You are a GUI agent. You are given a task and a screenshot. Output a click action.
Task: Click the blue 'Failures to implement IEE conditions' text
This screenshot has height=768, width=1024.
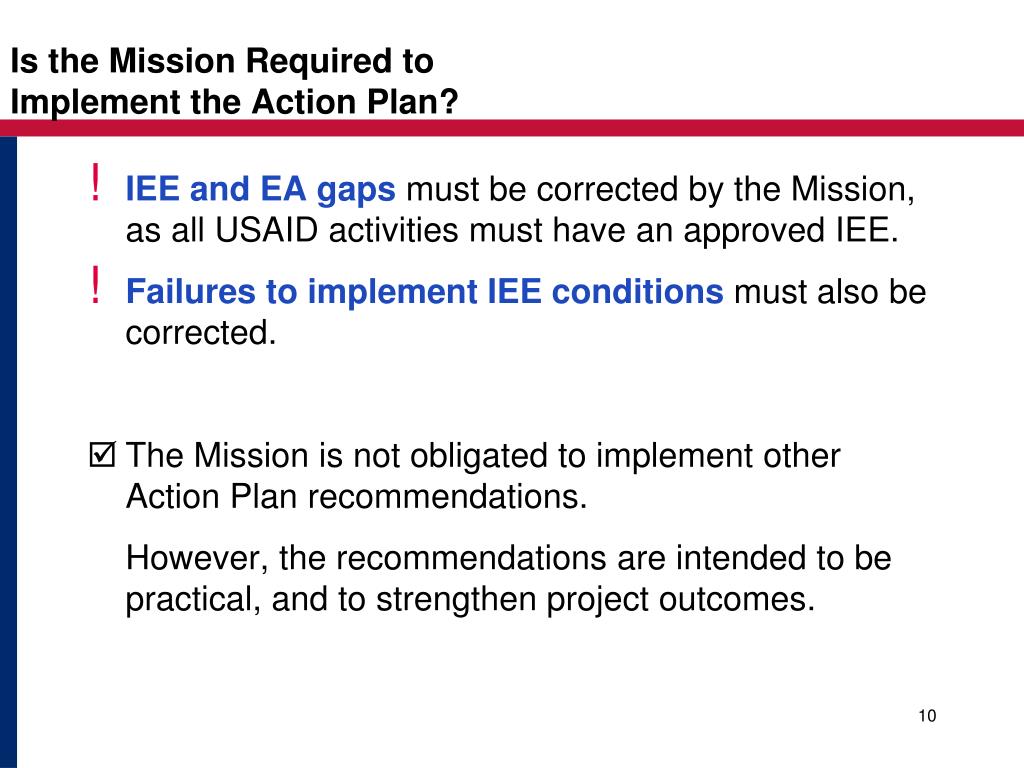(x=424, y=291)
